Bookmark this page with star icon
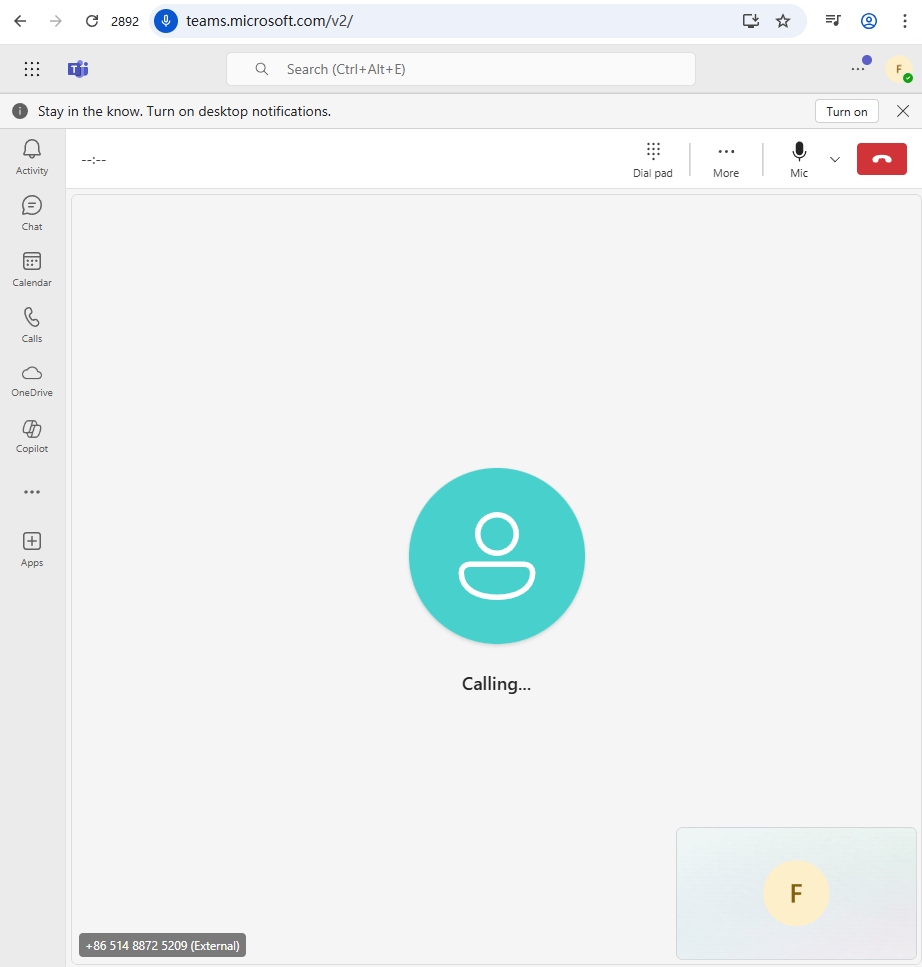Image resolution: width=922 pixels, height=967 pixels. point(783,21)
